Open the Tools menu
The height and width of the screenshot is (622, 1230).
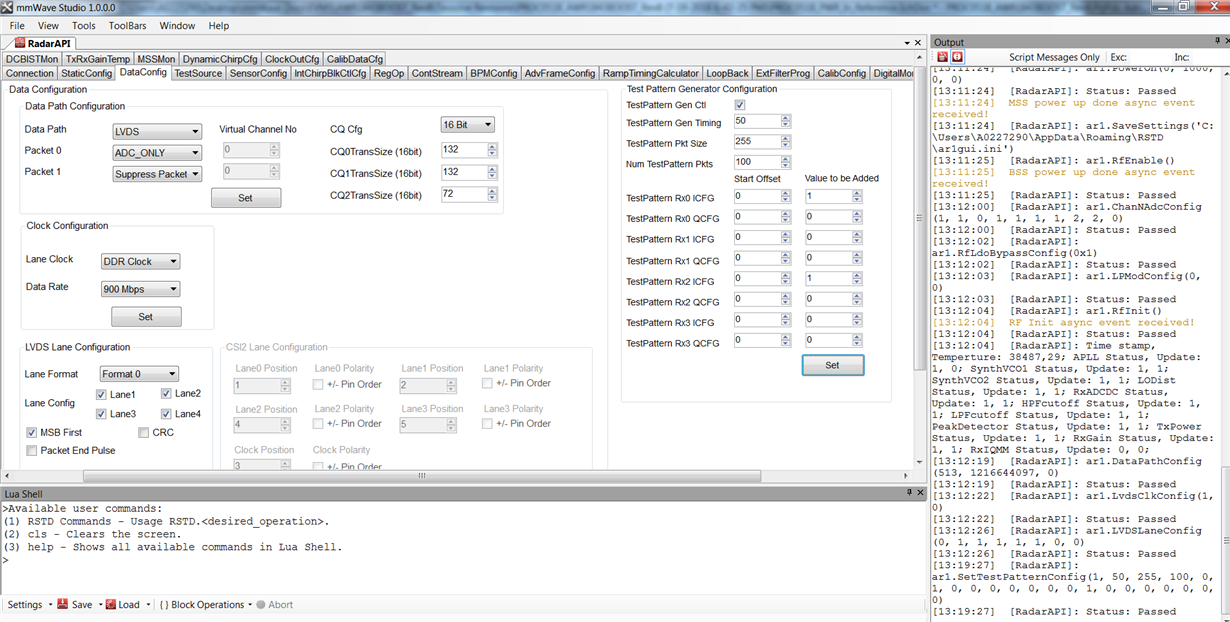click(x=84, y=25)
